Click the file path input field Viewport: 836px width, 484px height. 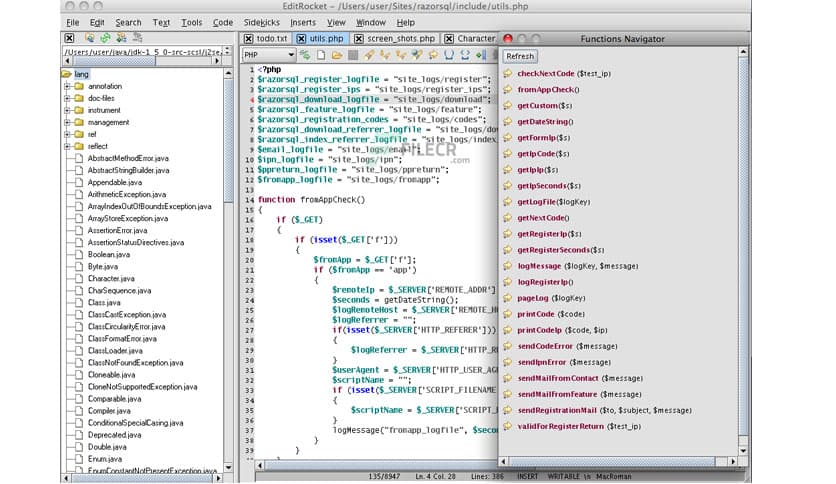tap(143, 52)
